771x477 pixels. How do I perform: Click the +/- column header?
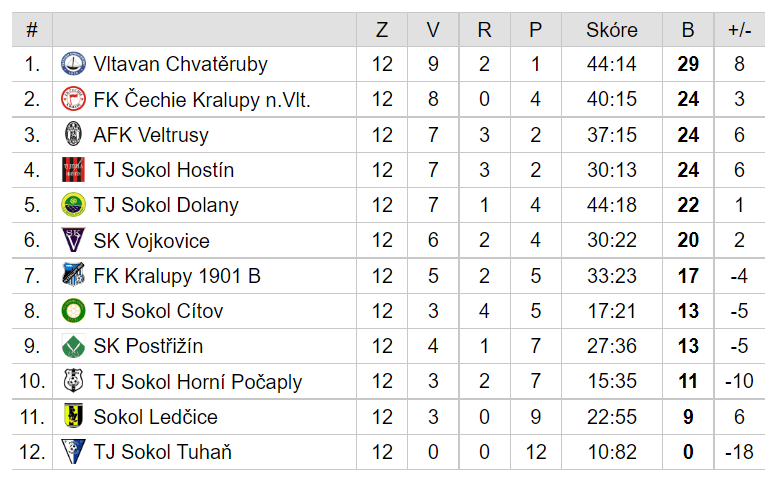point(740,30)
